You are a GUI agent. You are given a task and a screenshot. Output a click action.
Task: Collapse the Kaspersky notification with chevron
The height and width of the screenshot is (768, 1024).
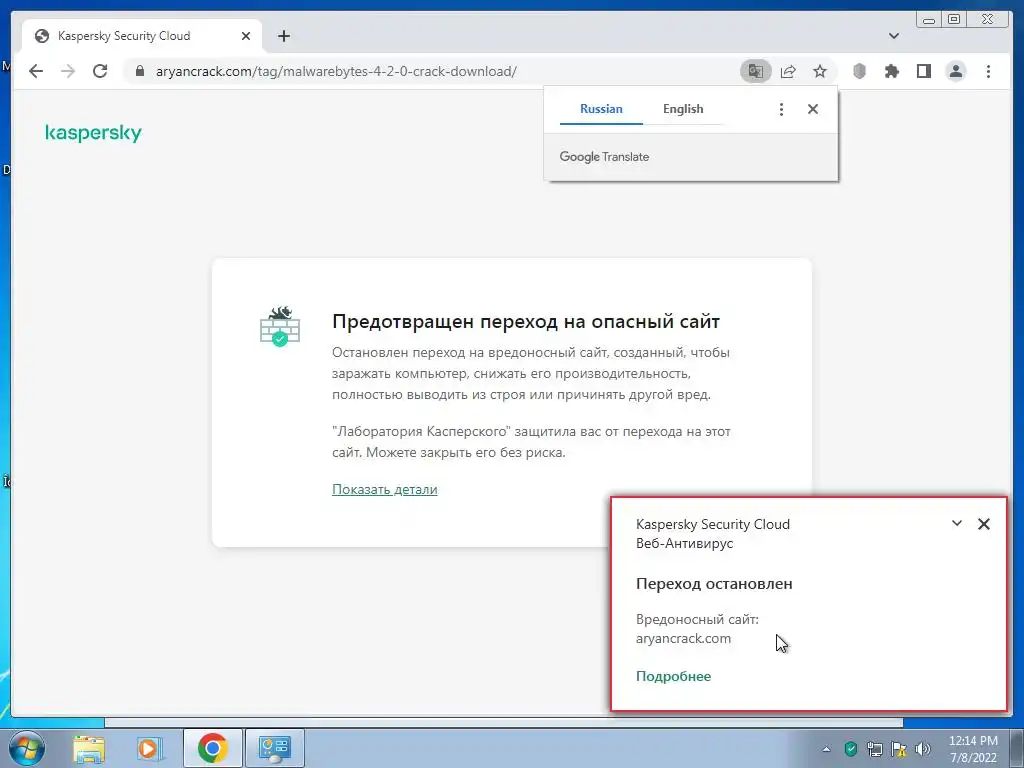(x=957, y=523)
